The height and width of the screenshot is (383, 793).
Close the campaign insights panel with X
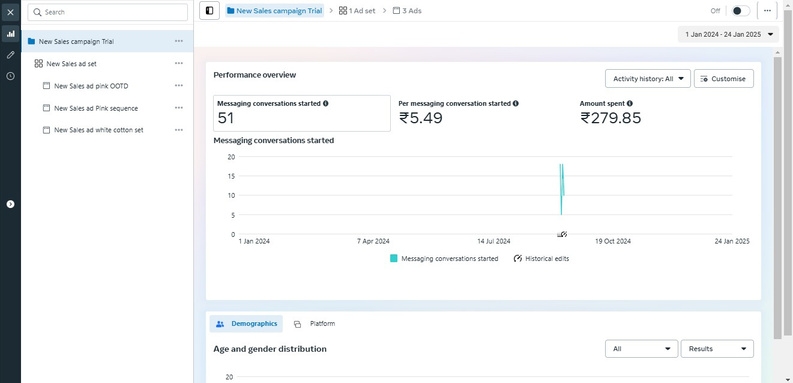click(x=10, y=12)
